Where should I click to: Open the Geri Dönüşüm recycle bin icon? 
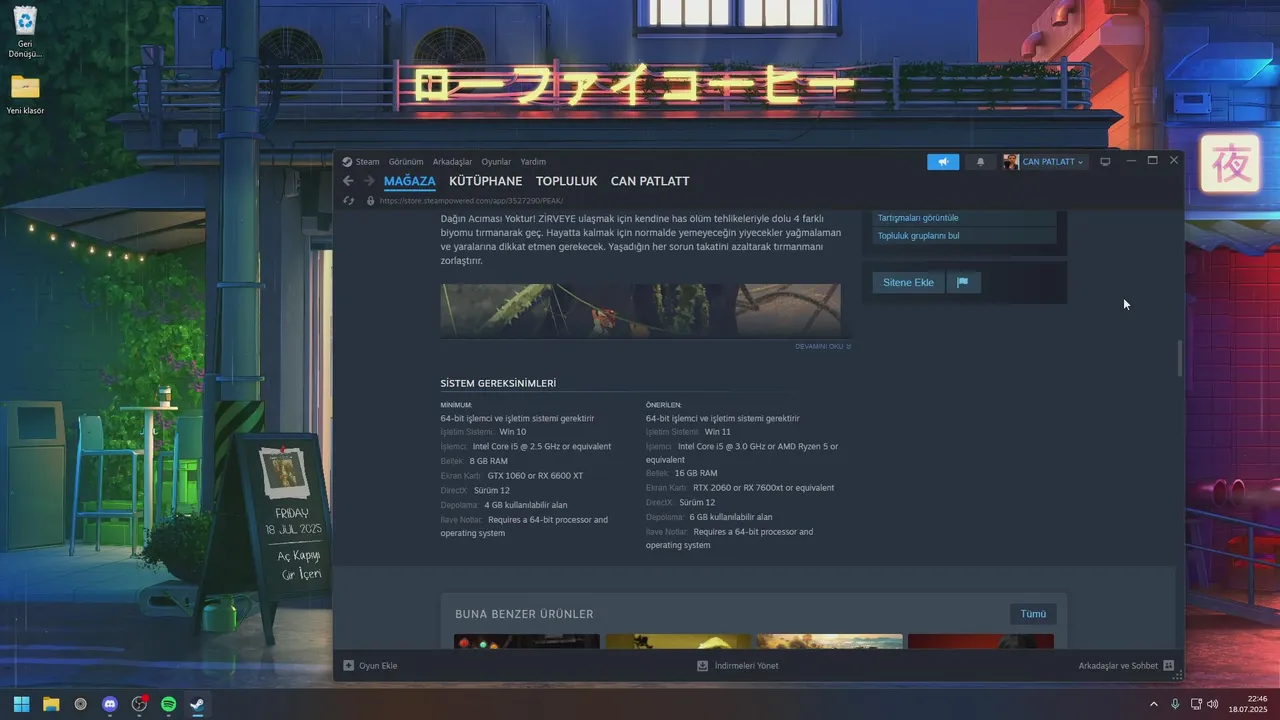click(25, 32)
